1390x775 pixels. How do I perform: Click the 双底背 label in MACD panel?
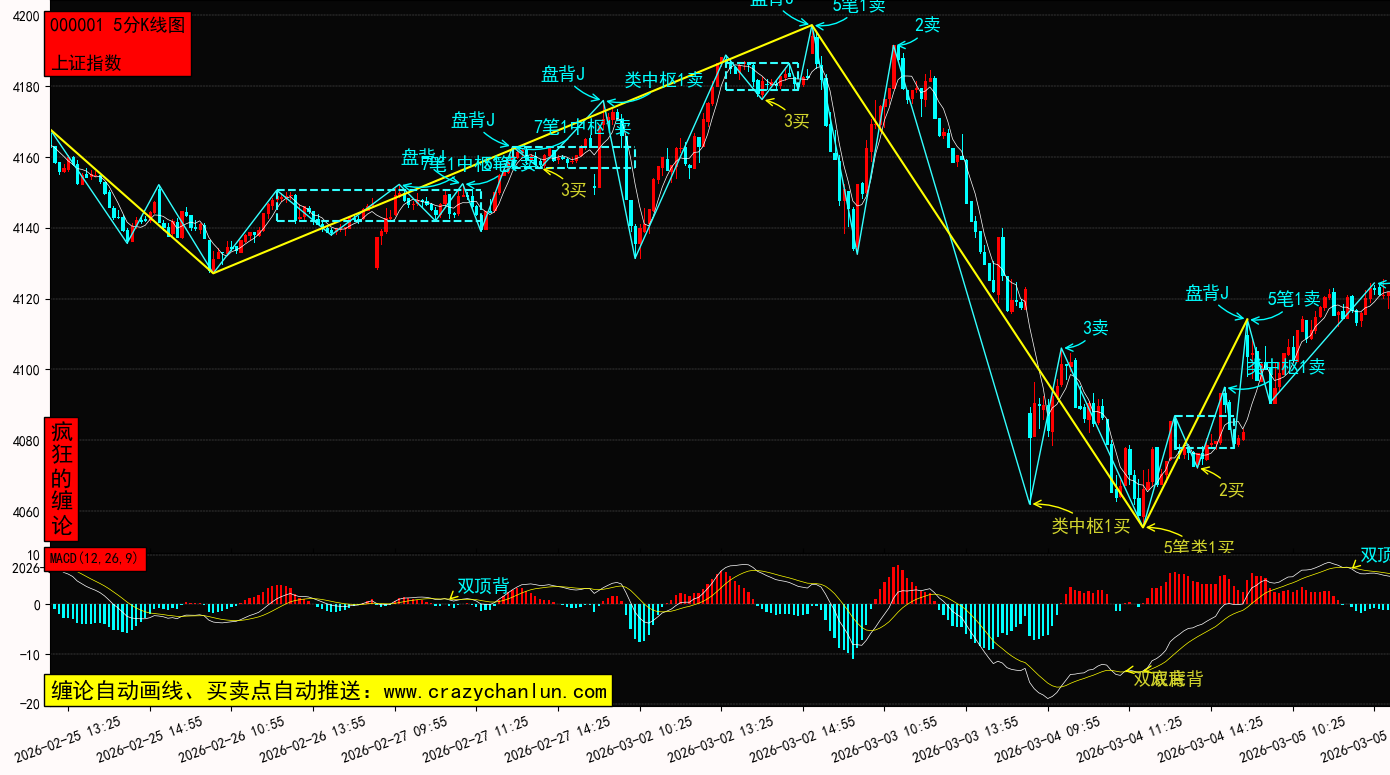(x=1168, y=679)
